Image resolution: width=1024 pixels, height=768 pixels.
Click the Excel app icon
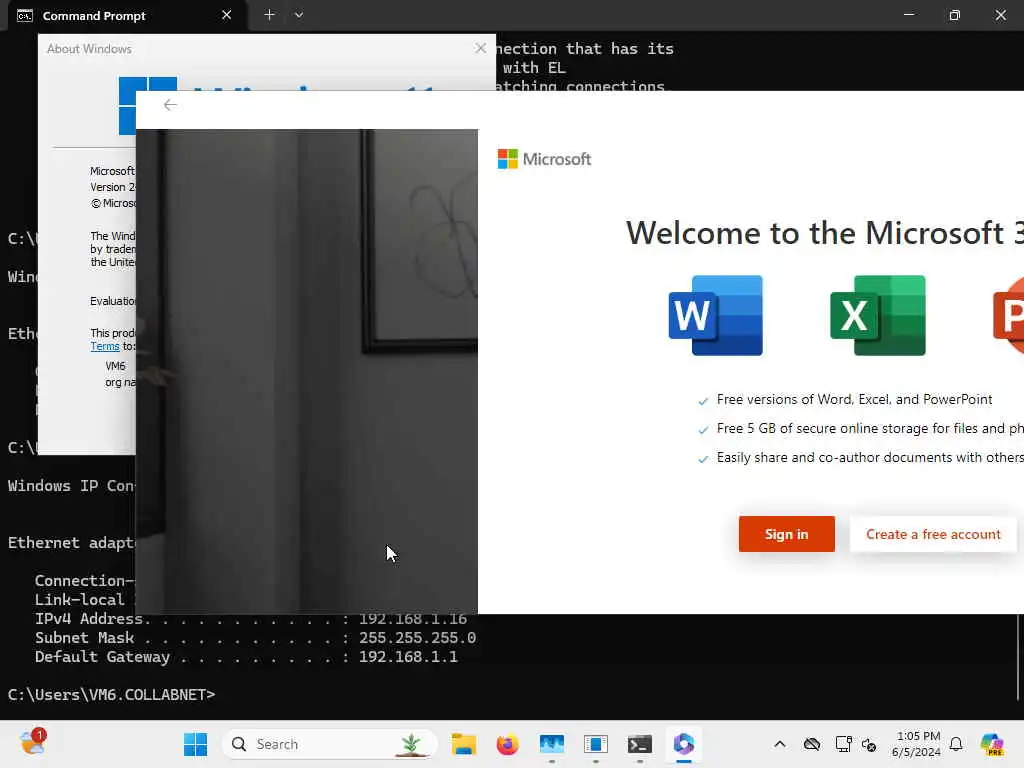(x=878, y=315)
